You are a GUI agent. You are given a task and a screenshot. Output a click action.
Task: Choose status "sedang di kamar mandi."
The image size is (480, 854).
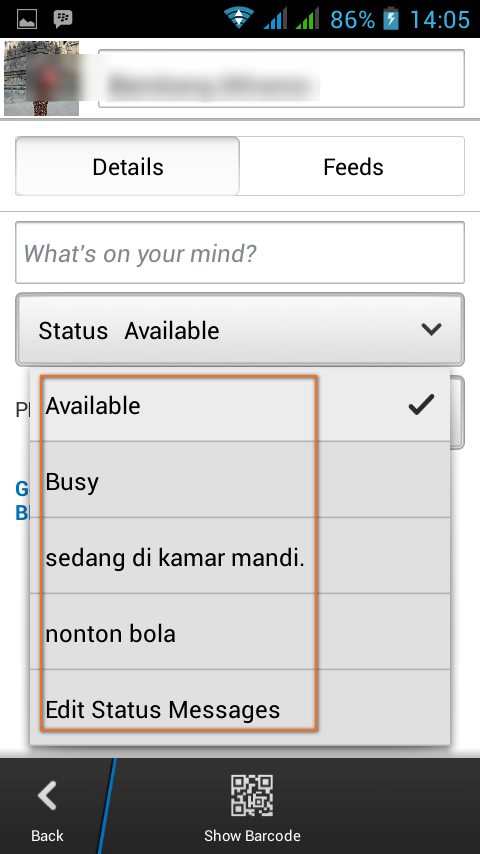pos(240,556)
